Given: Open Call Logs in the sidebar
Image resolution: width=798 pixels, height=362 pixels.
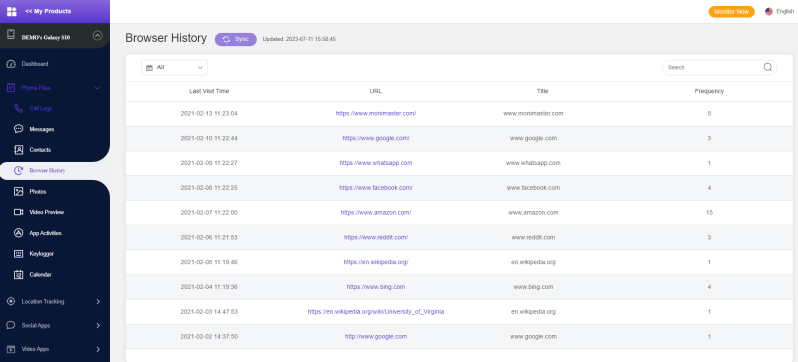Looking at the screenshot, I should click(x=41, y=108).
